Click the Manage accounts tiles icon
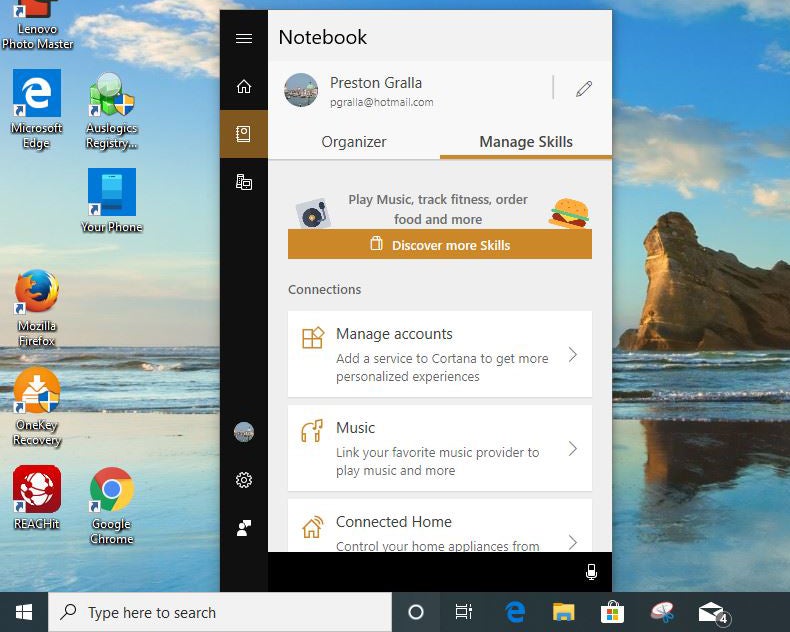 312,338
